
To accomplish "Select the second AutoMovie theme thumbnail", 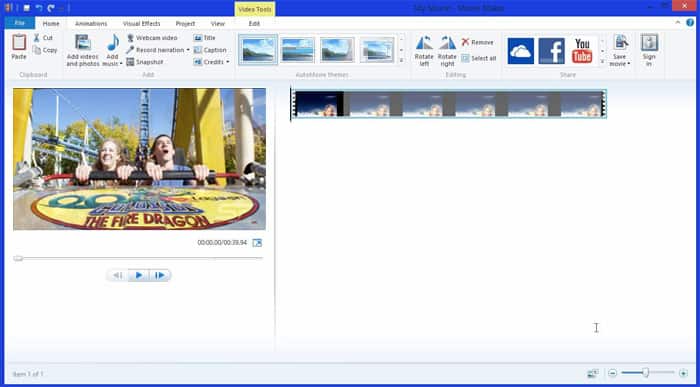I will tap(298, 50).
